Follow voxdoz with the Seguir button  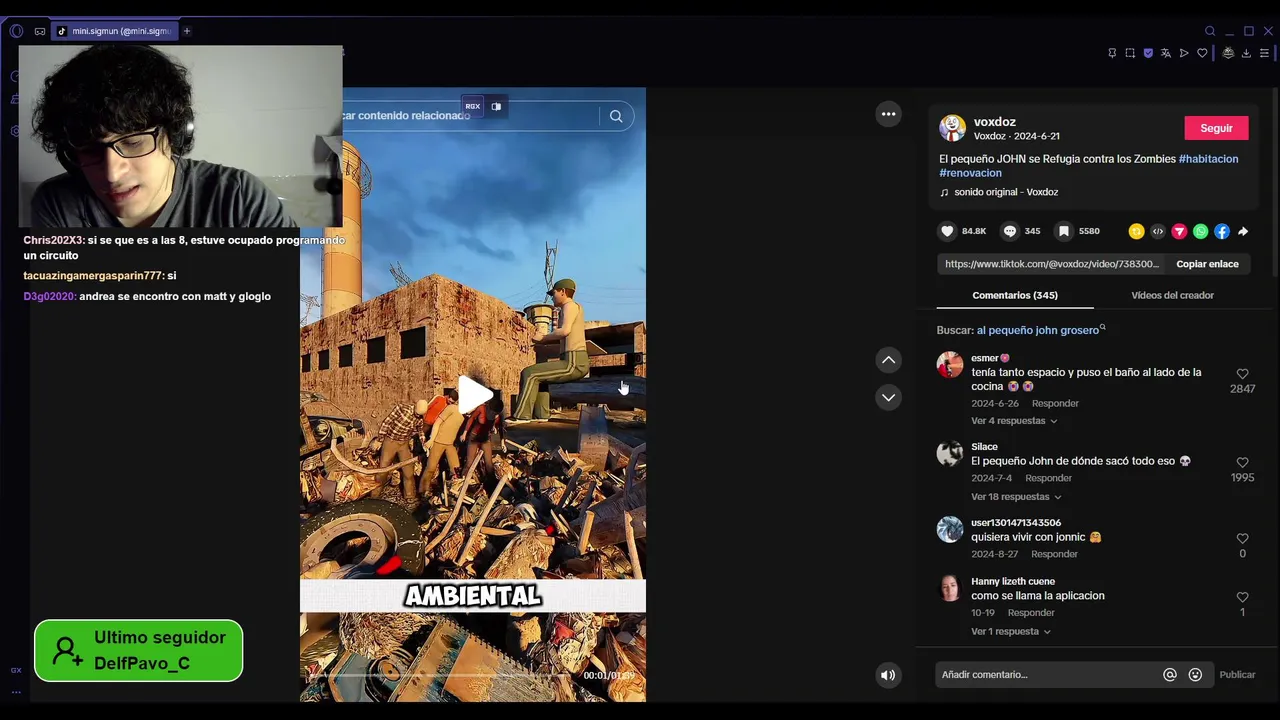click(x=1216, y=128)
